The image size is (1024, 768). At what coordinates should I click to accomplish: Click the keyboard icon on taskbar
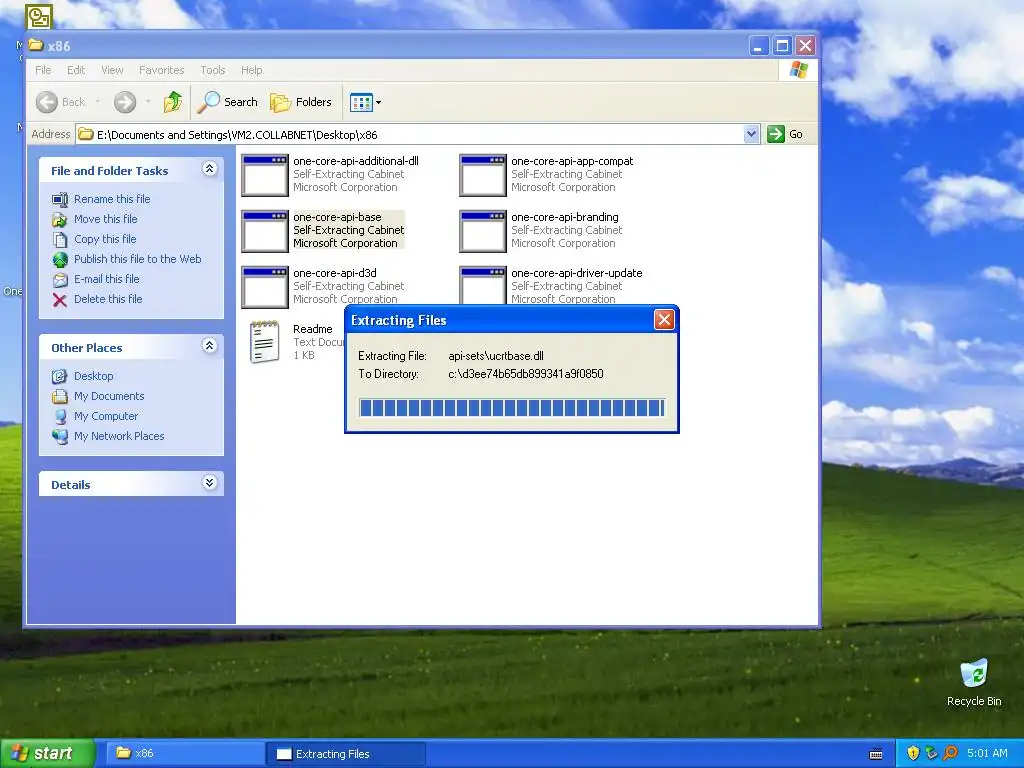[x=876, y=754]
